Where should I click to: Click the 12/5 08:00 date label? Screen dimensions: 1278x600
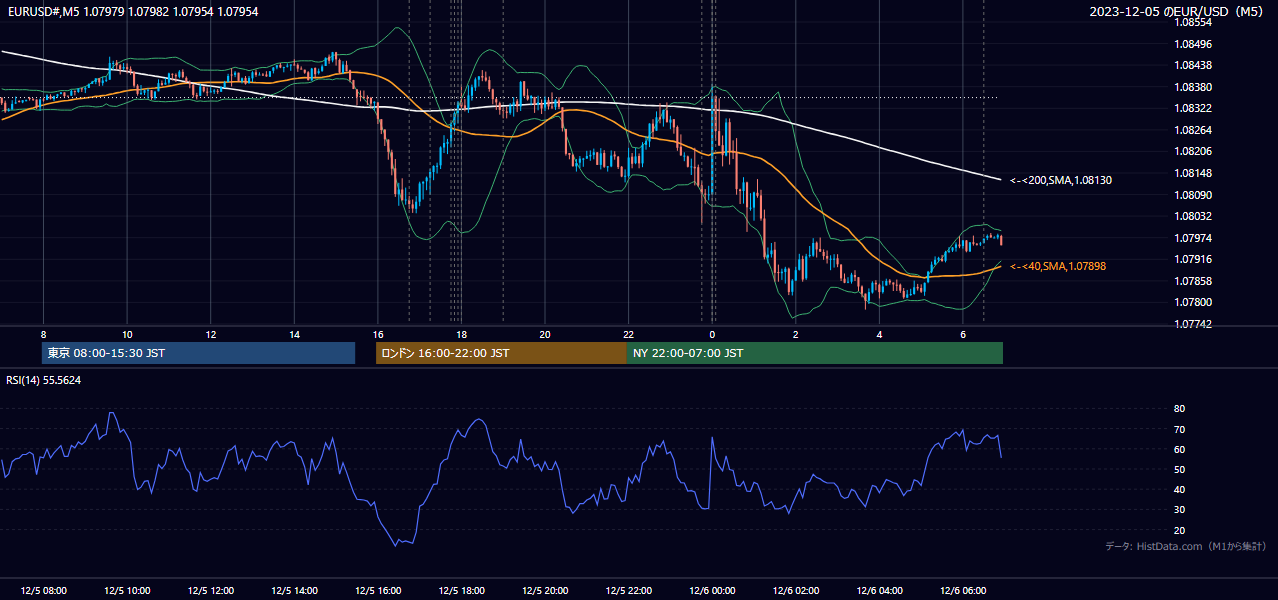(x=43, y=591)
